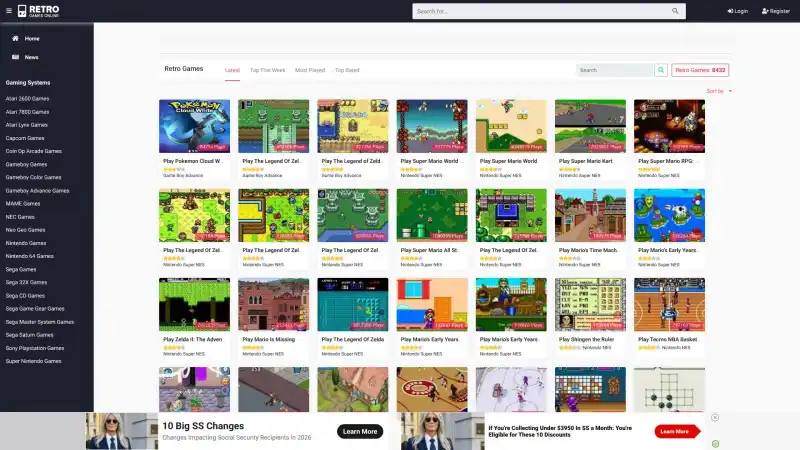800x450 pixels.
Task: Open MAME Games category
Action: (23, 204)
